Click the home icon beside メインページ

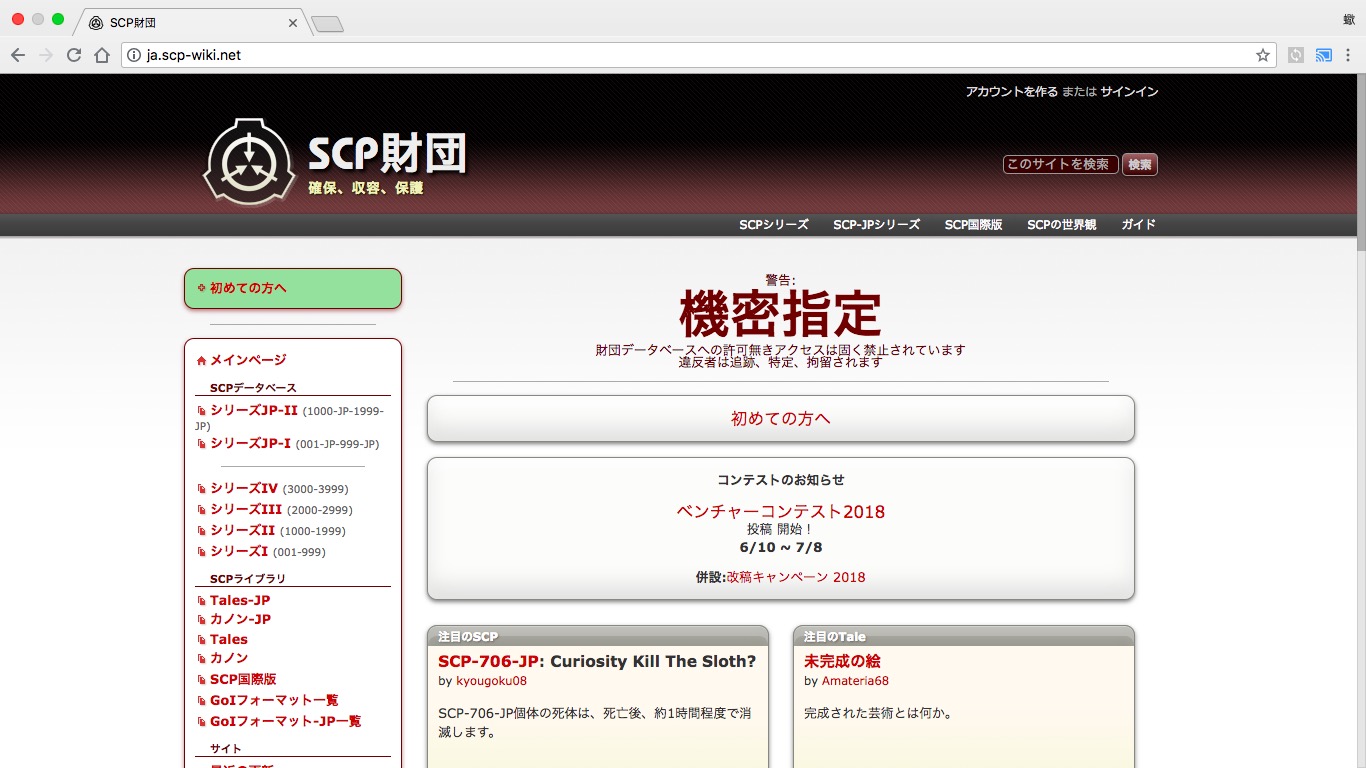[201, 360]
